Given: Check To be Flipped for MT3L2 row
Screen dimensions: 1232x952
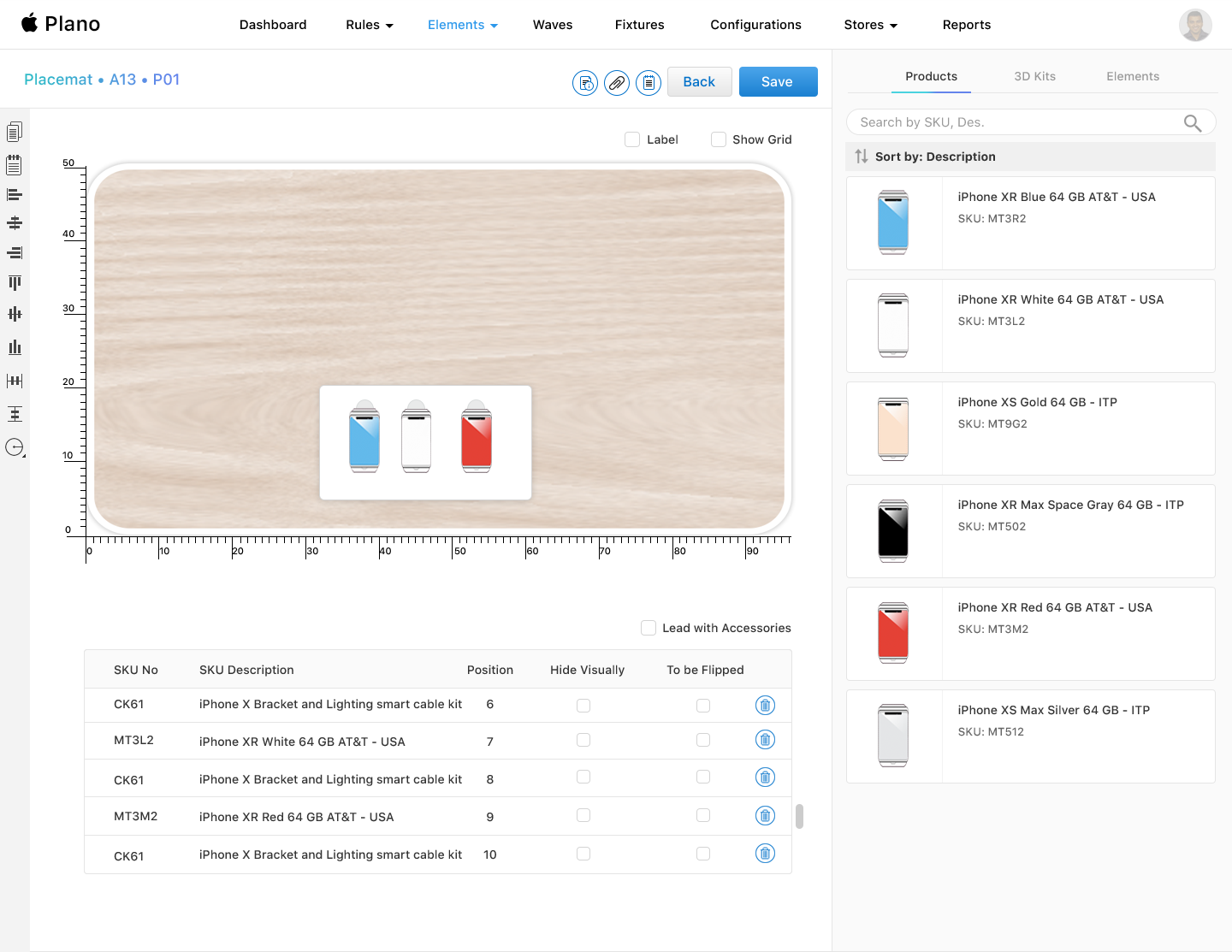Looking at the screenshot, I should tap(703, 740).
